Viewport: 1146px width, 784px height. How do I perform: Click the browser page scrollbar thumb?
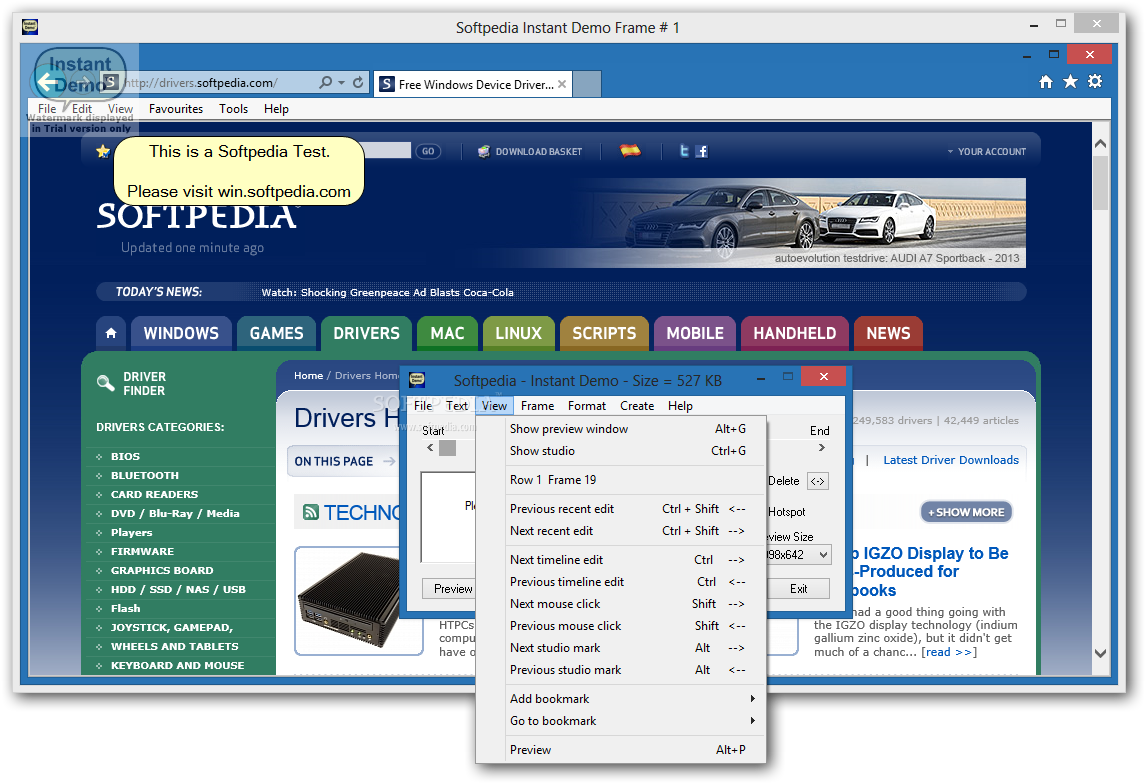tap(1101, 183)
